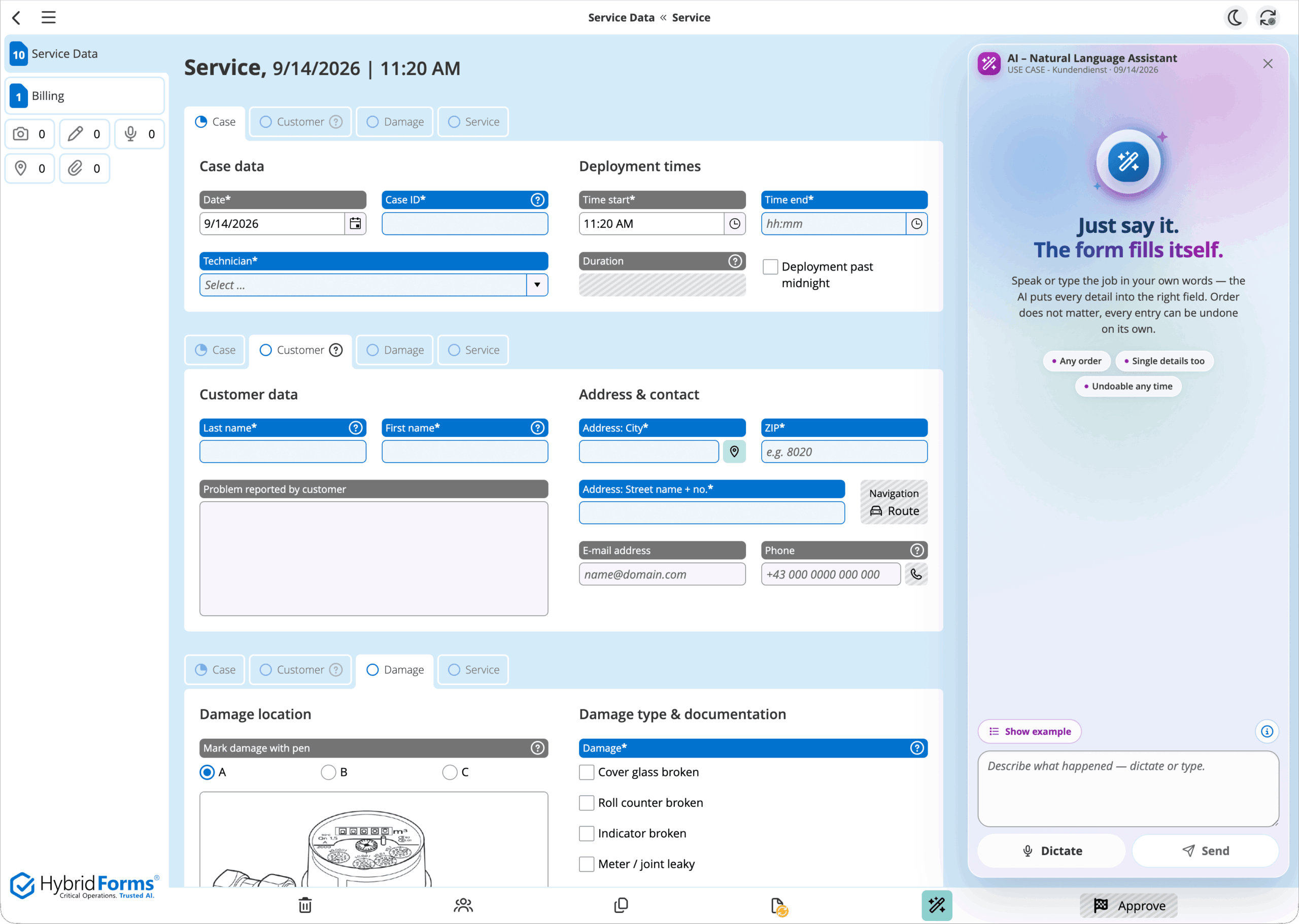Select damage marking option C

pyautogui.click(x=450, y=772)
